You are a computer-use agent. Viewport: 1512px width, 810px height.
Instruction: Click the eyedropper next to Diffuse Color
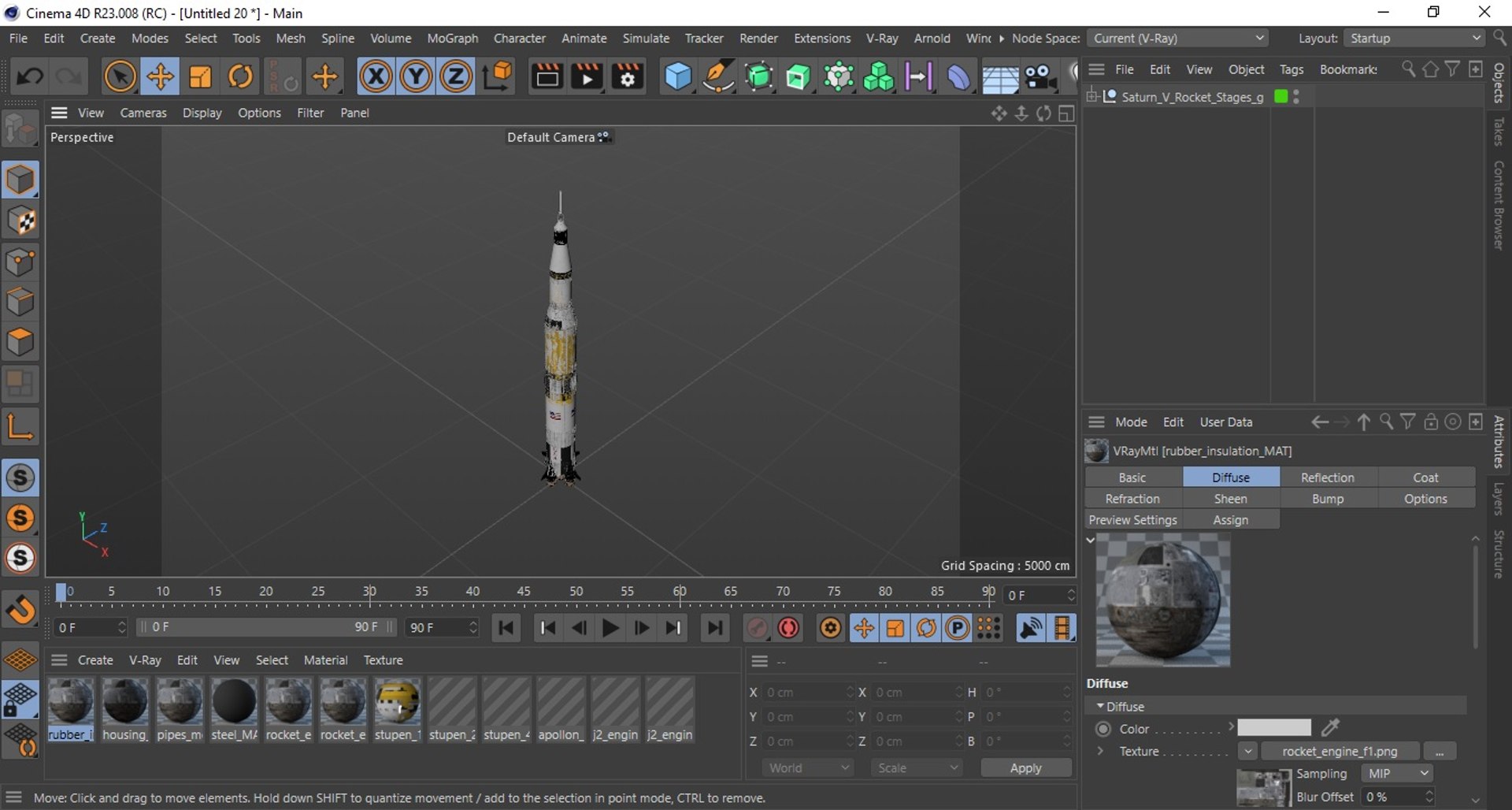[1330, 728]
